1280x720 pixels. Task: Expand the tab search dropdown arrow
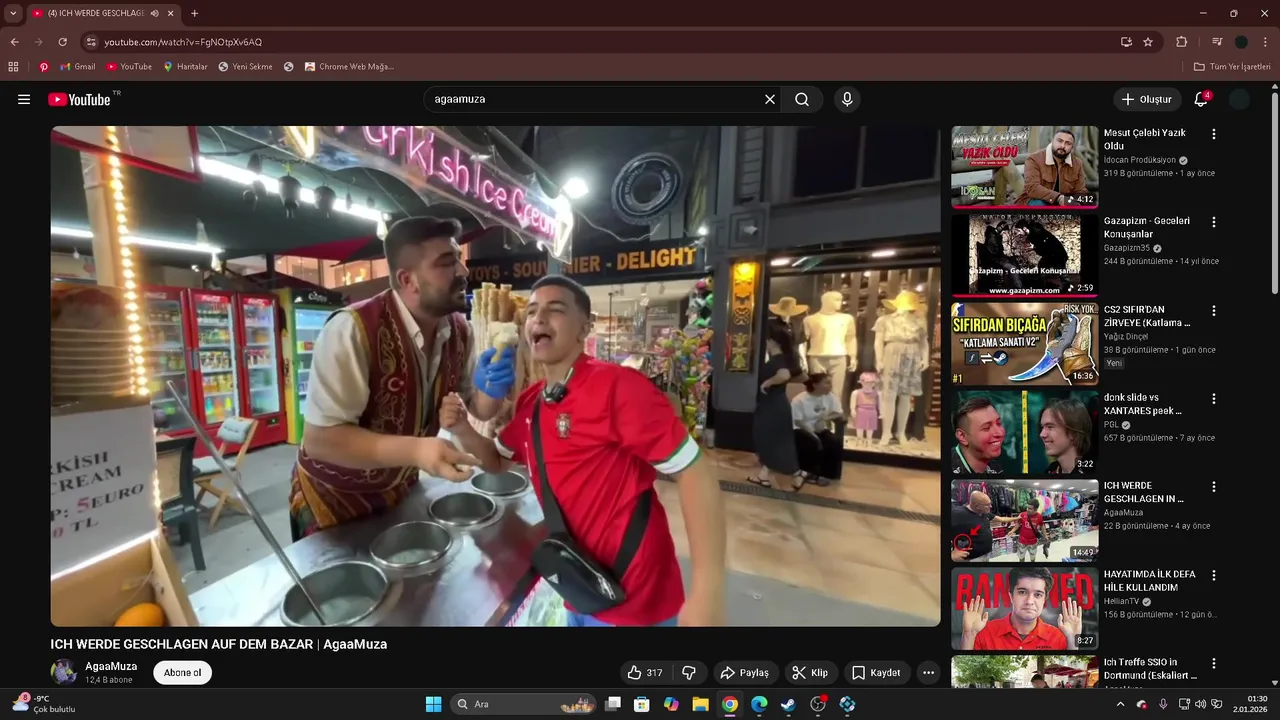pyautogui.click(x=13, y=13)
